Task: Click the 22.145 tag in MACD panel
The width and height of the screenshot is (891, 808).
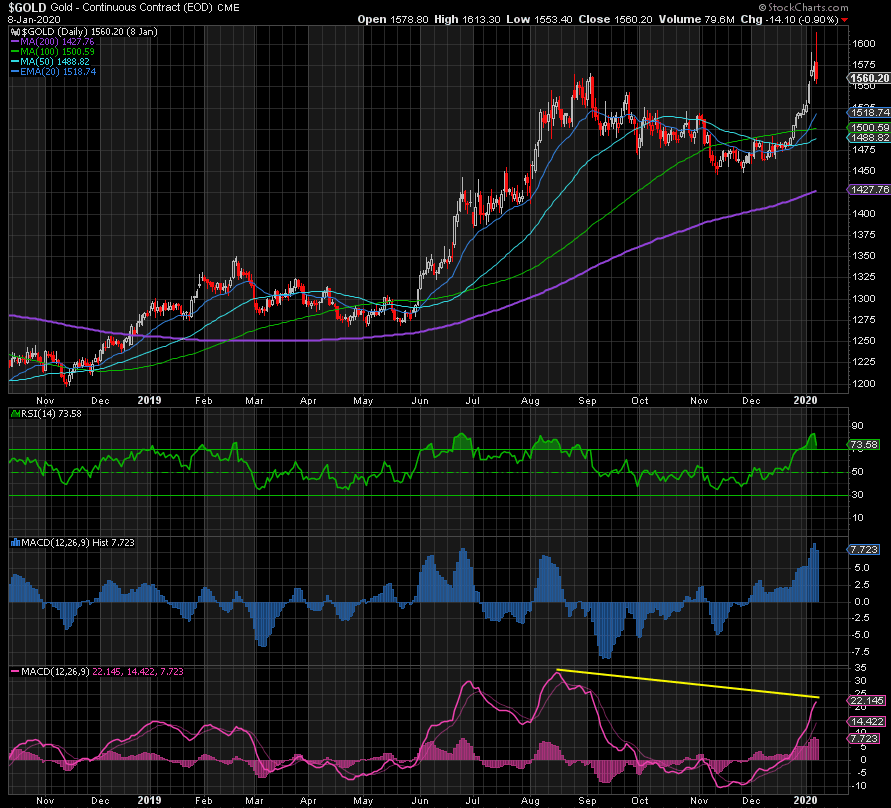Action: pyautogui.click(x=867, y=701)
